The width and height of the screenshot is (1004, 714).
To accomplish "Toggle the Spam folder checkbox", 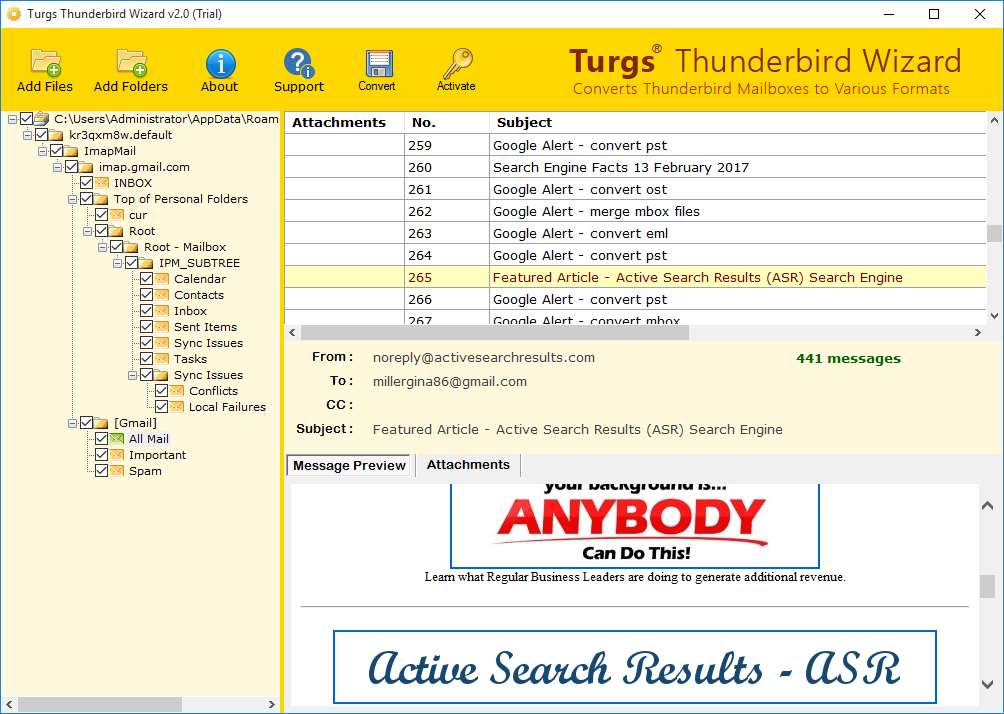I will coord(101,471).
